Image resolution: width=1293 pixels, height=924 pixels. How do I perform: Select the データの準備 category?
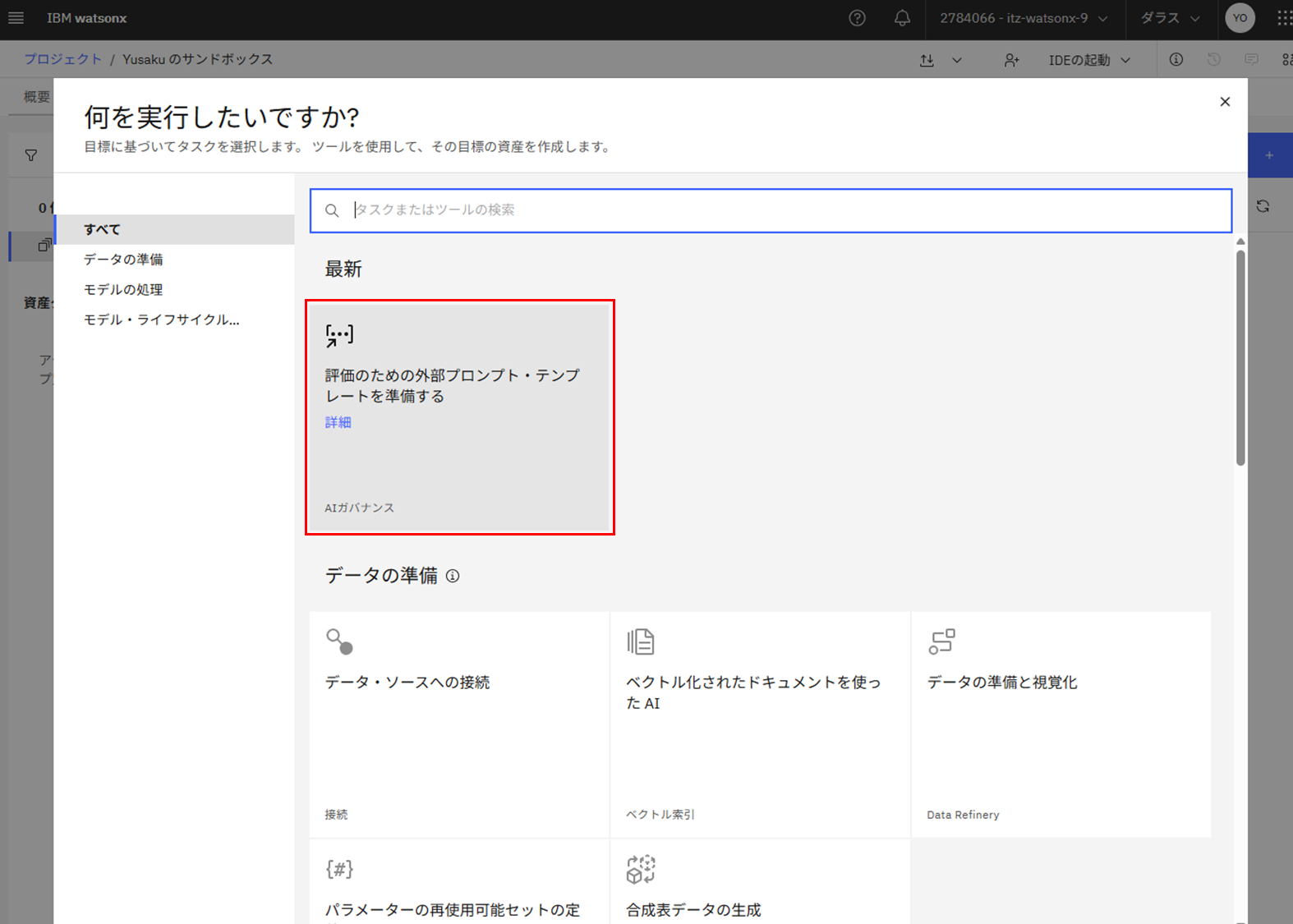pyautogui.click(x=174, y=260)
